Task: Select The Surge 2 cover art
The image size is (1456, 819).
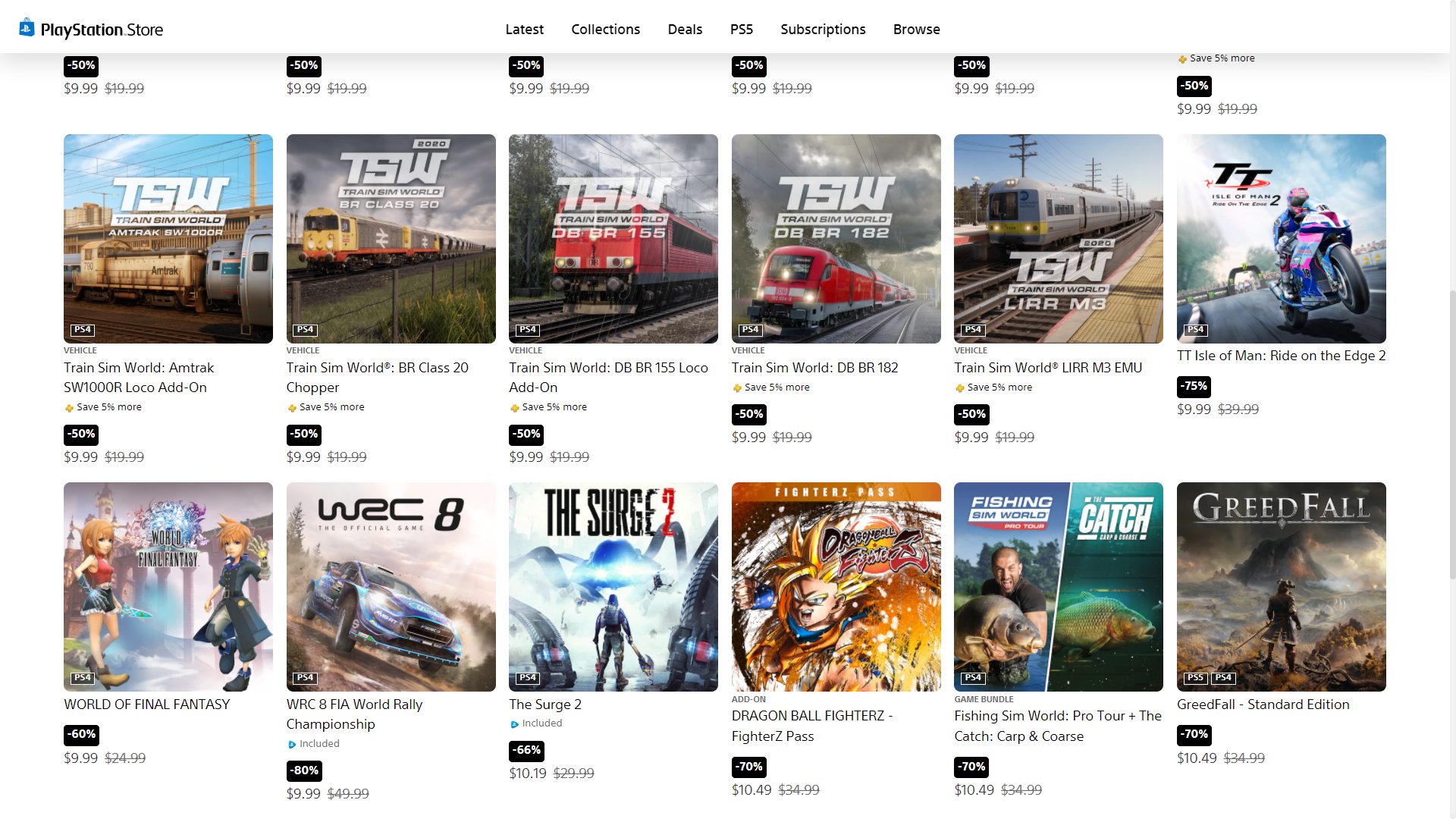Action: click(613, 587)
